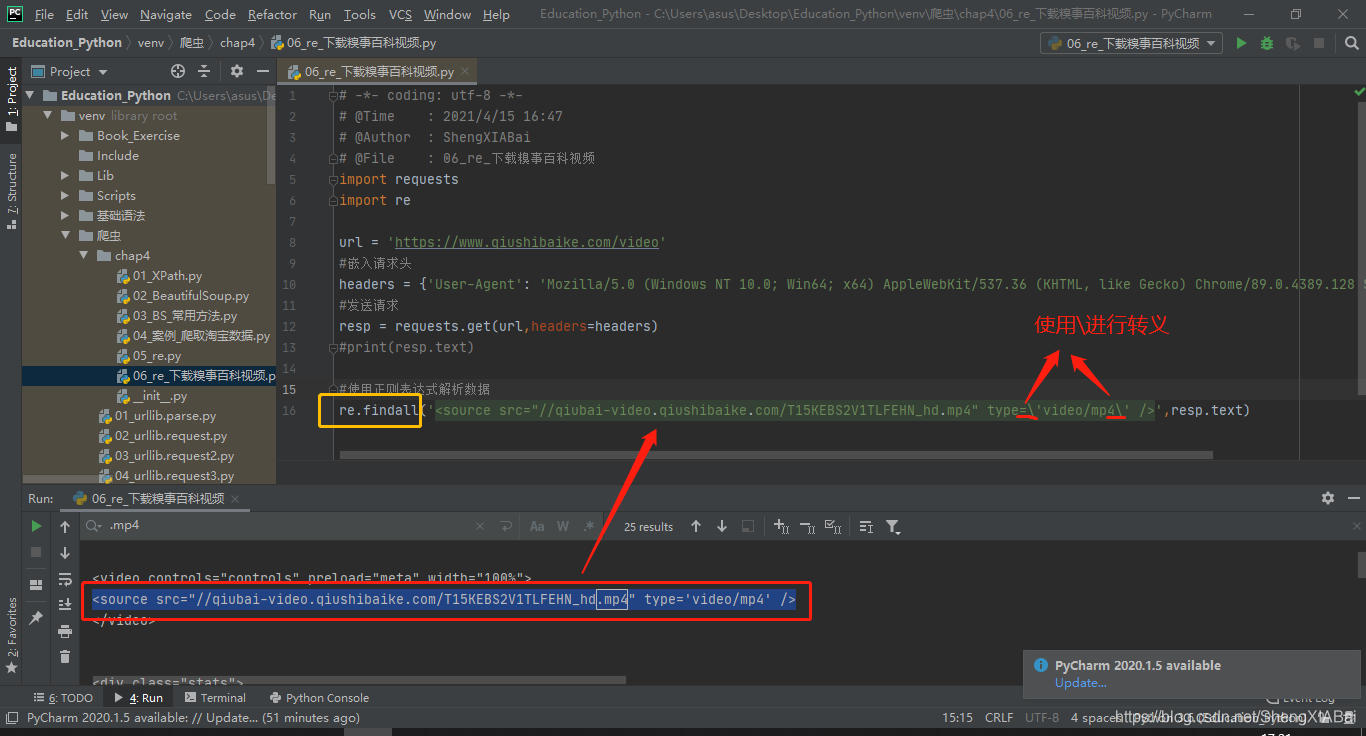1366x736 pixels.
Task: Expand the Scripts folder
Action: point(66,195)
